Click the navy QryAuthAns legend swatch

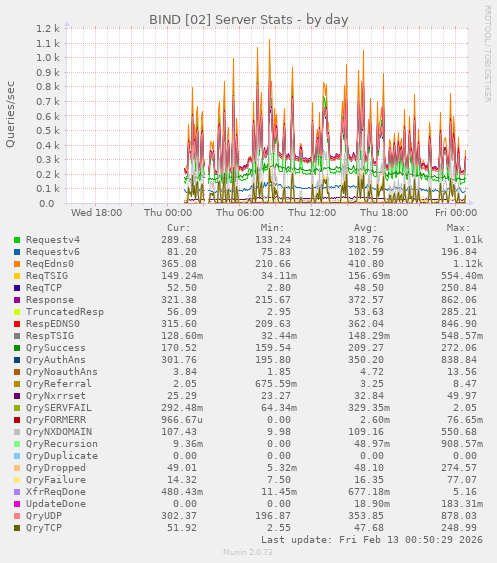click(x=17, y=360)
